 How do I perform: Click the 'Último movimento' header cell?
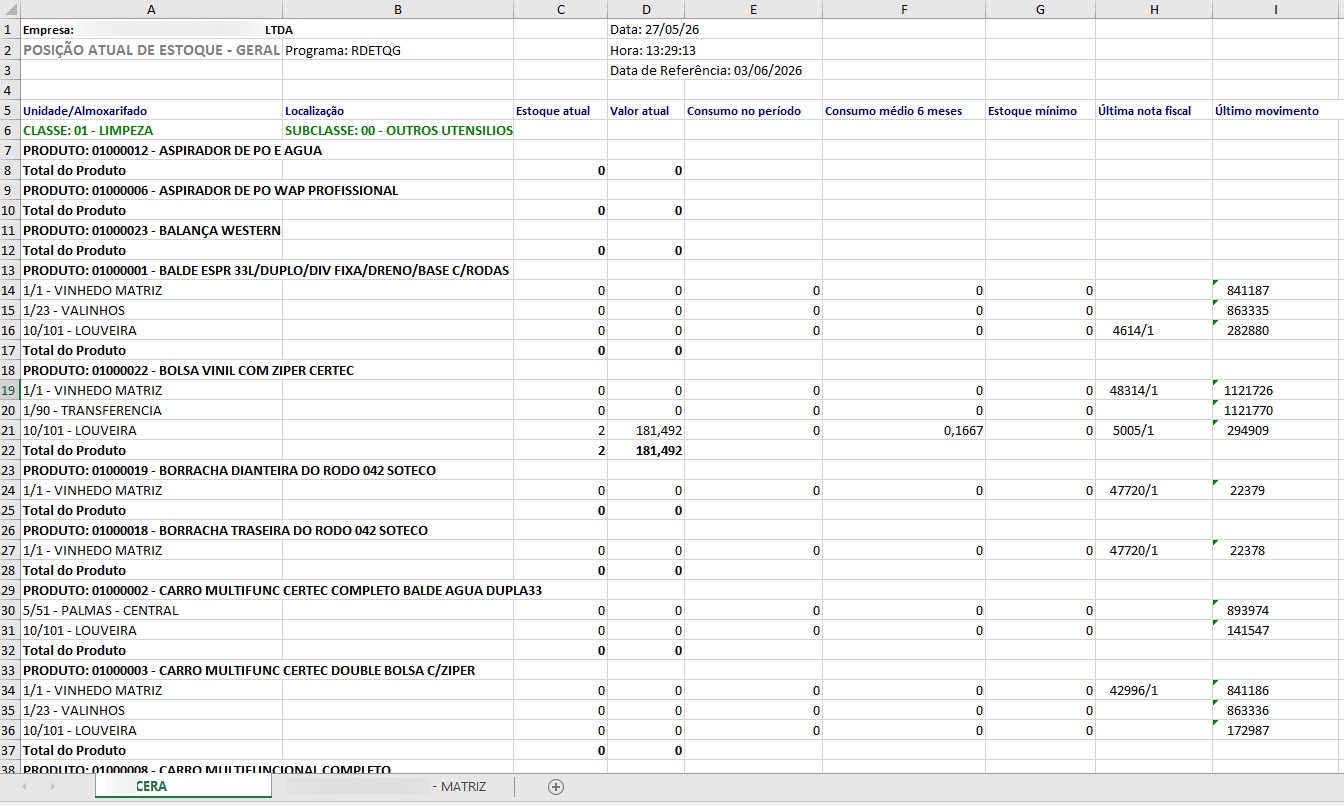click(x=1278, y=110)
